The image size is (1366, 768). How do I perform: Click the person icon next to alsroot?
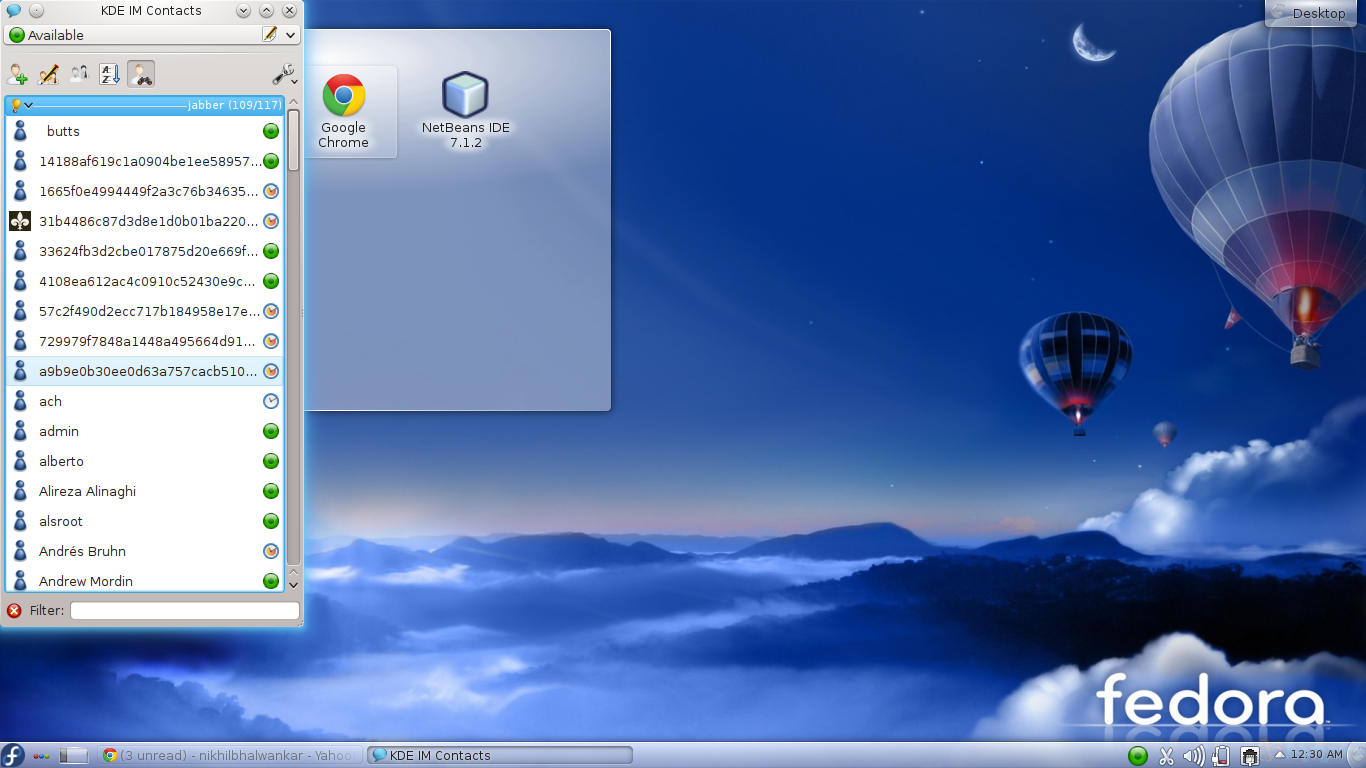point(20,521)
